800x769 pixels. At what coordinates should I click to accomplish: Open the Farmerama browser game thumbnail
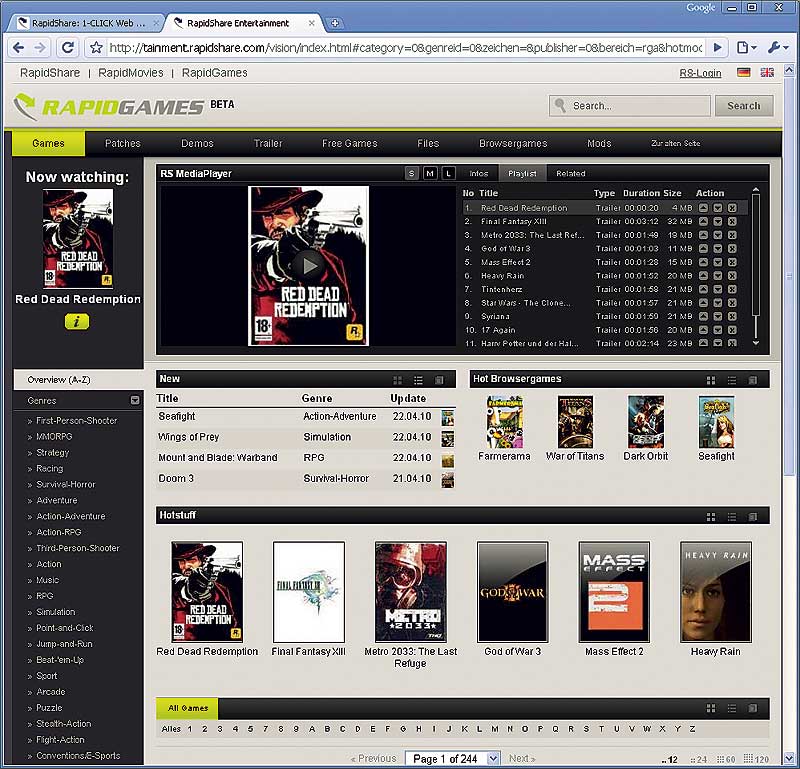click(505, 421)
